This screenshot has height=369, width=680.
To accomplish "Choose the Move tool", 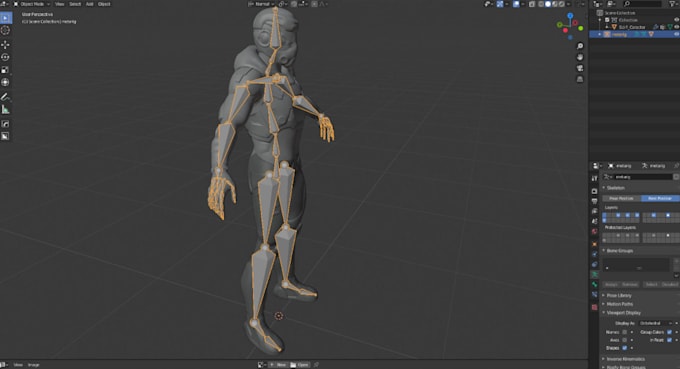I will pos(5,45).
